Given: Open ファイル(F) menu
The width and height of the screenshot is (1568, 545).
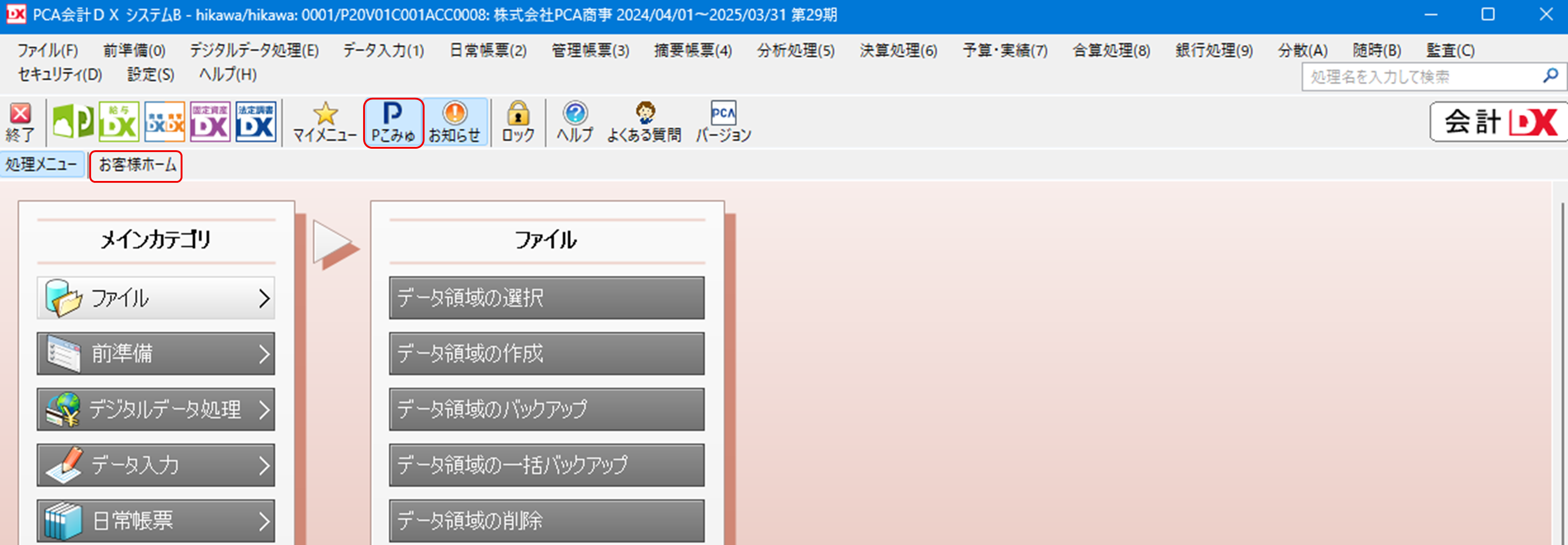Looking at the screenshot, I should point(47,50).
